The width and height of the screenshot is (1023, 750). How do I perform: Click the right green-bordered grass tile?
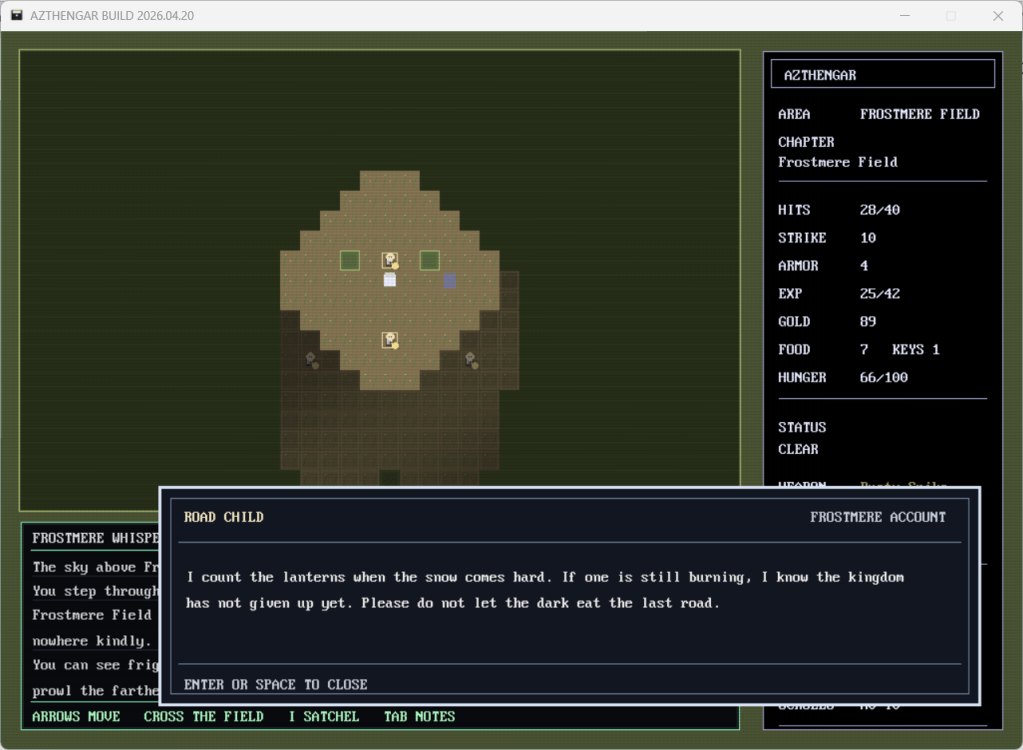tap(430, 260)
